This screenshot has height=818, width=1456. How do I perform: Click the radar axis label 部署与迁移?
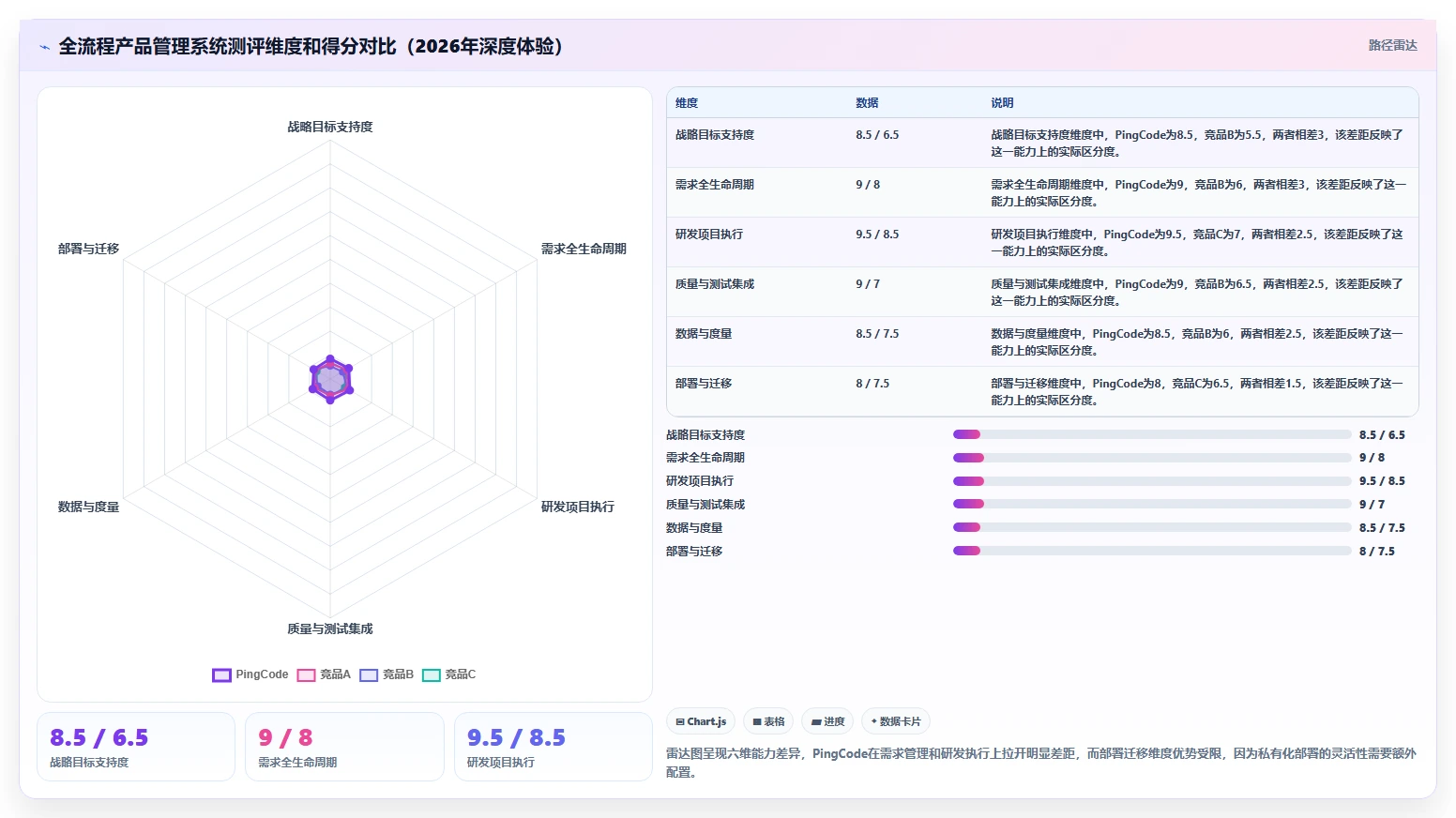coord(88,249)
